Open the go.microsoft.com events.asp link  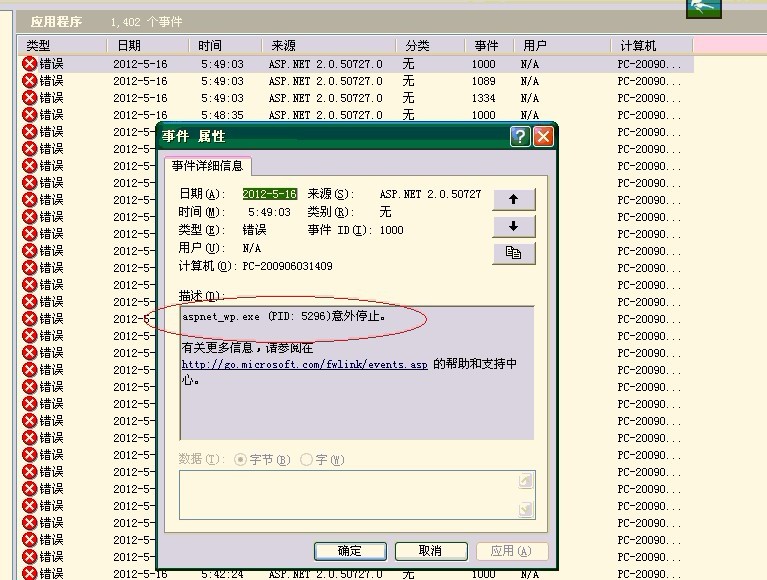304,365
